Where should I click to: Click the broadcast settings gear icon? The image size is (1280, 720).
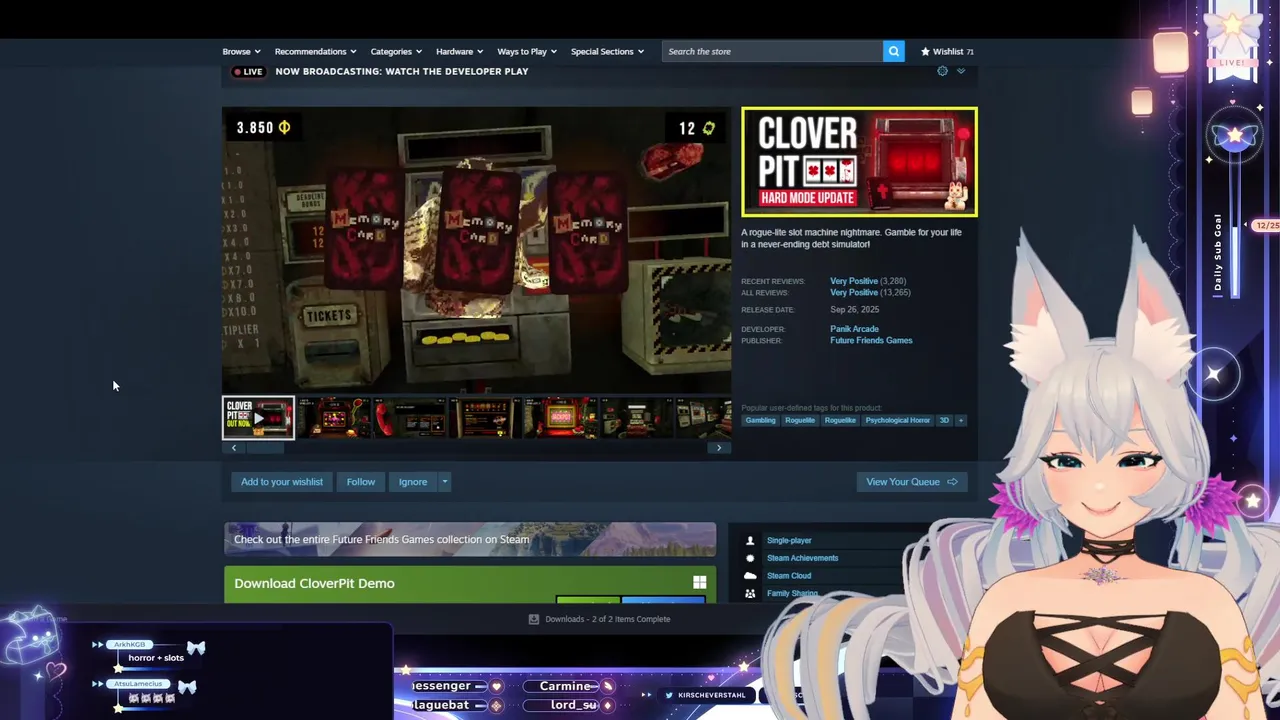[x=942, y=71]
